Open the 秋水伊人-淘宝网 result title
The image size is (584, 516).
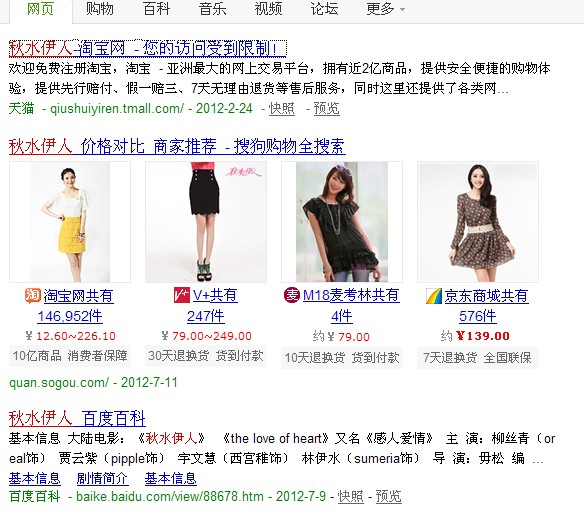[147, 48]
